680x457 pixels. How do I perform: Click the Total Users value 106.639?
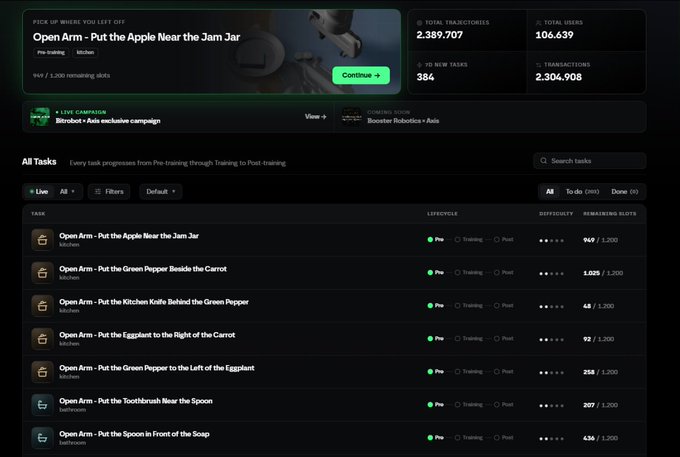(554, 35)
